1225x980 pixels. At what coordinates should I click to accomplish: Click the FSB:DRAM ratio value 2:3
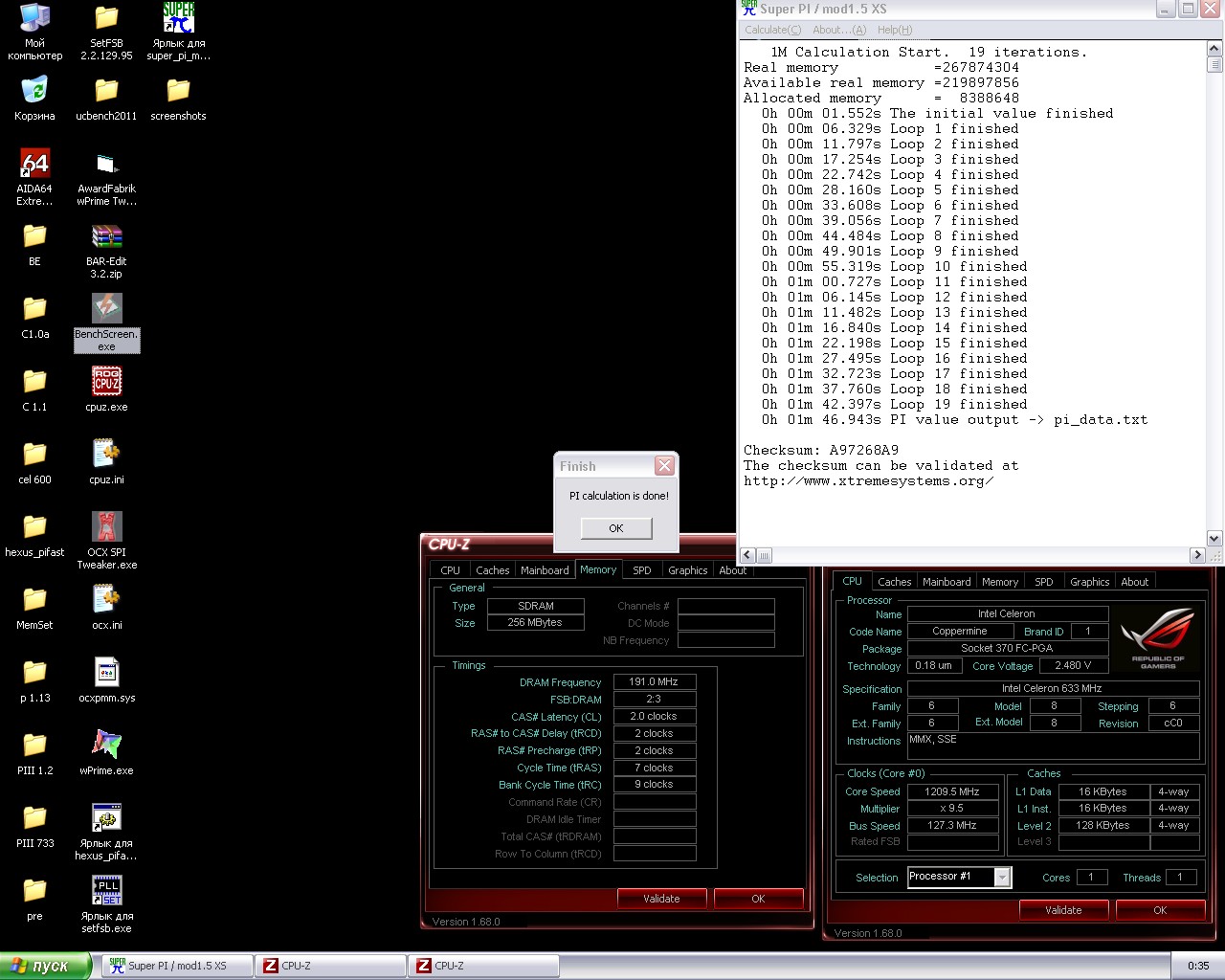(654, 699)
